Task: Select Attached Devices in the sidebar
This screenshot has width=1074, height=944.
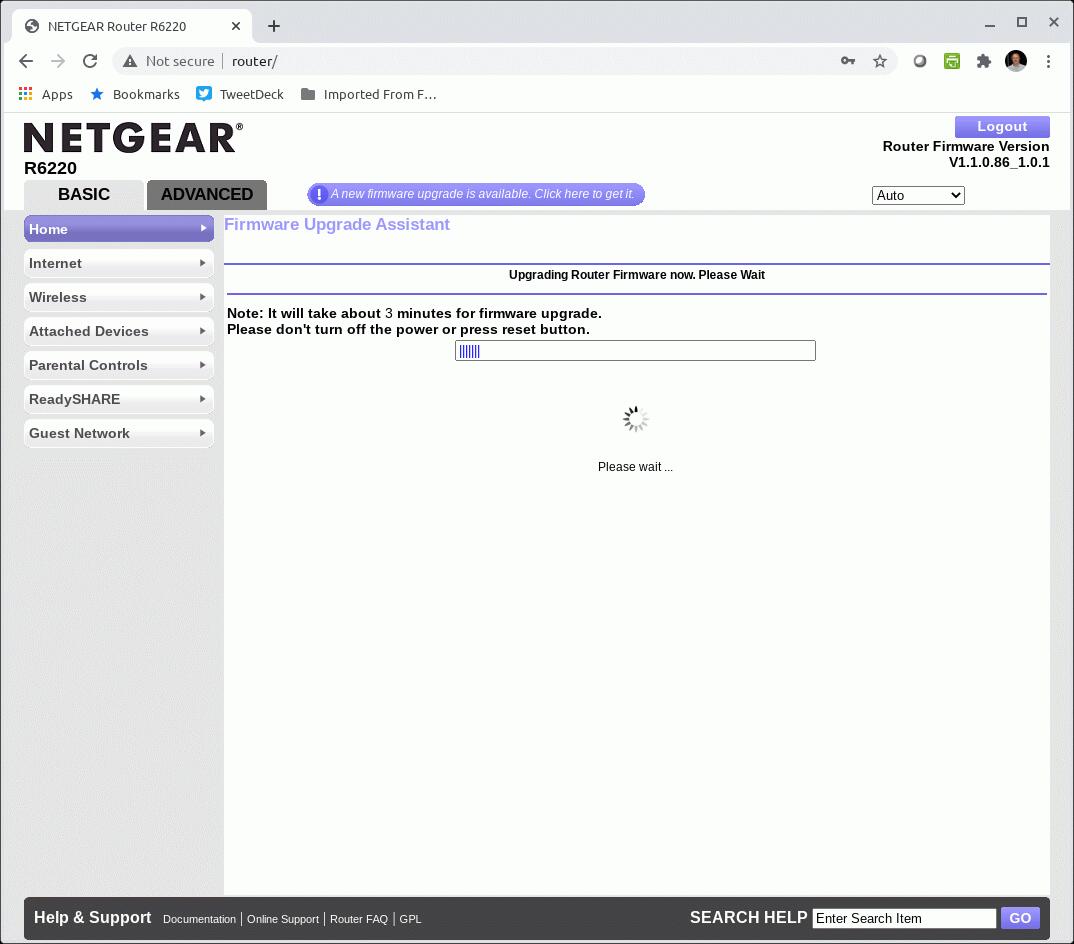Action: (x=118, y=331)
